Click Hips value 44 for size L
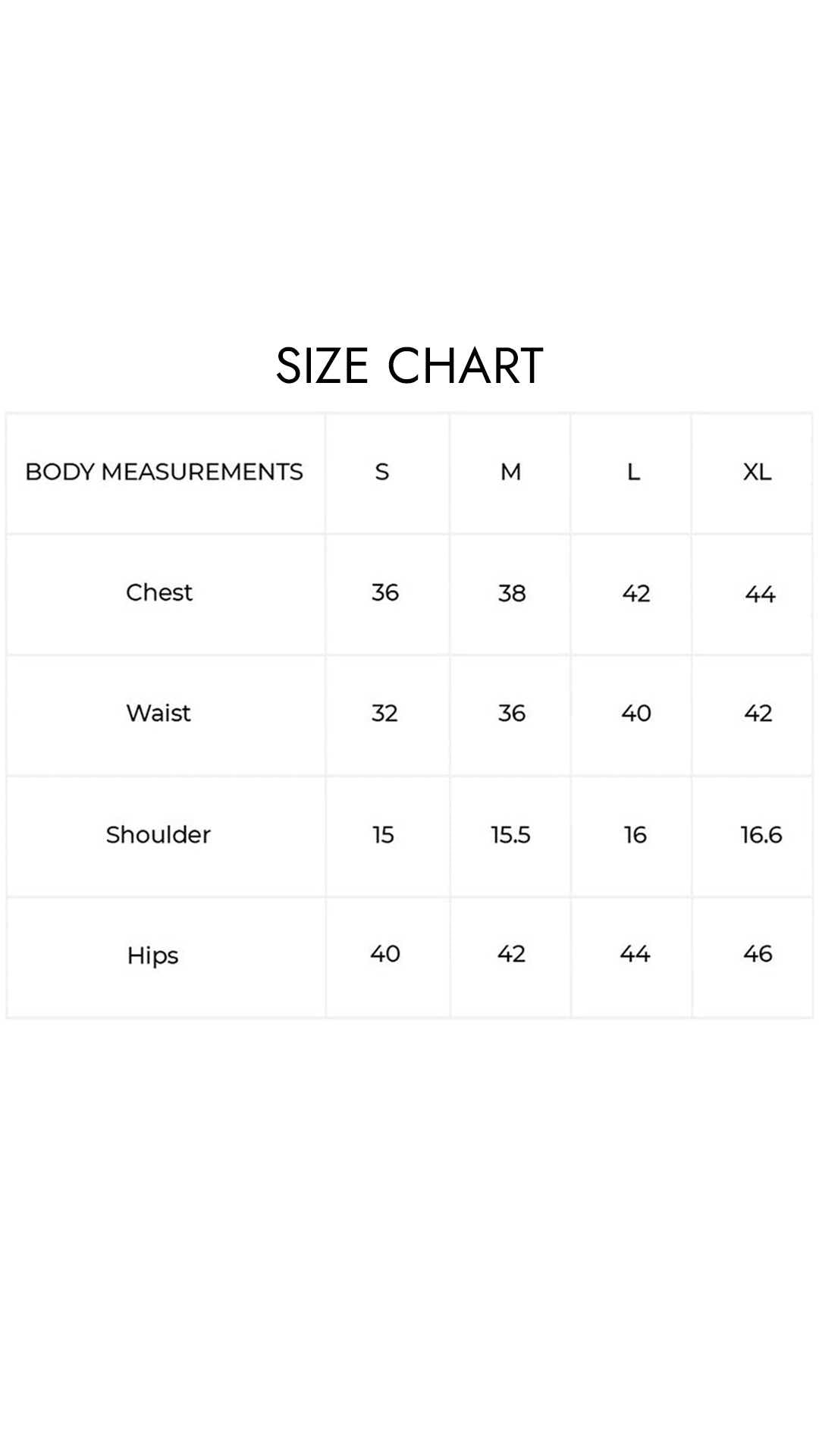The height and width of the screenshot is (1456, 819). tap(635, 954)
